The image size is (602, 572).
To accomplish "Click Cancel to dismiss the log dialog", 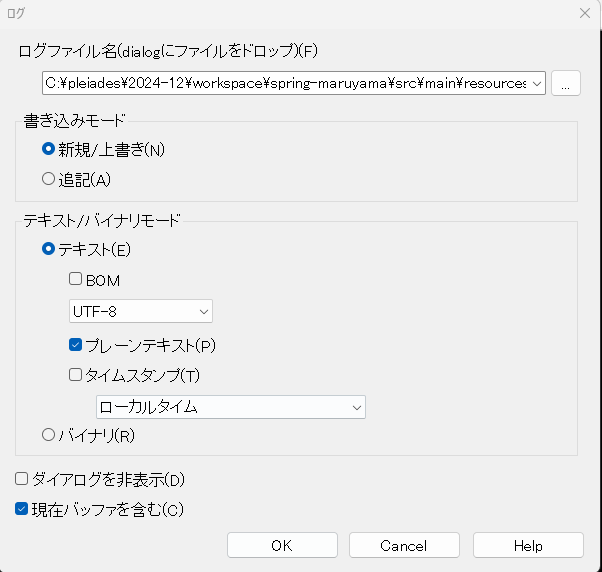I will [404, 545].
